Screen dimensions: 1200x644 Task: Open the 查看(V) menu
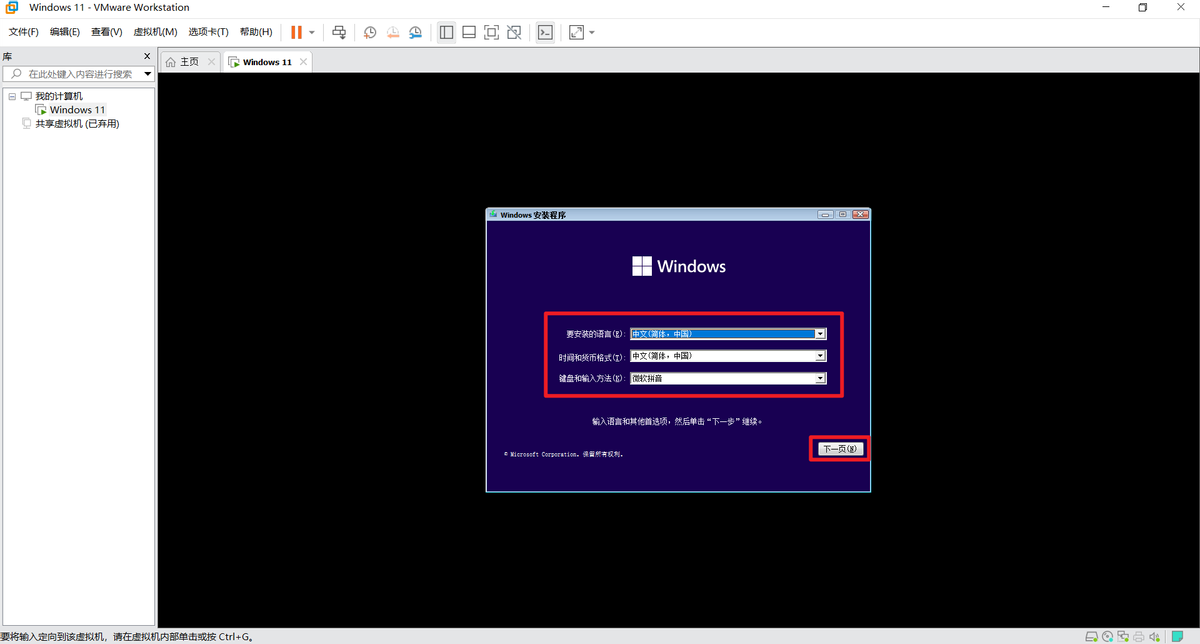coord(107,32)
